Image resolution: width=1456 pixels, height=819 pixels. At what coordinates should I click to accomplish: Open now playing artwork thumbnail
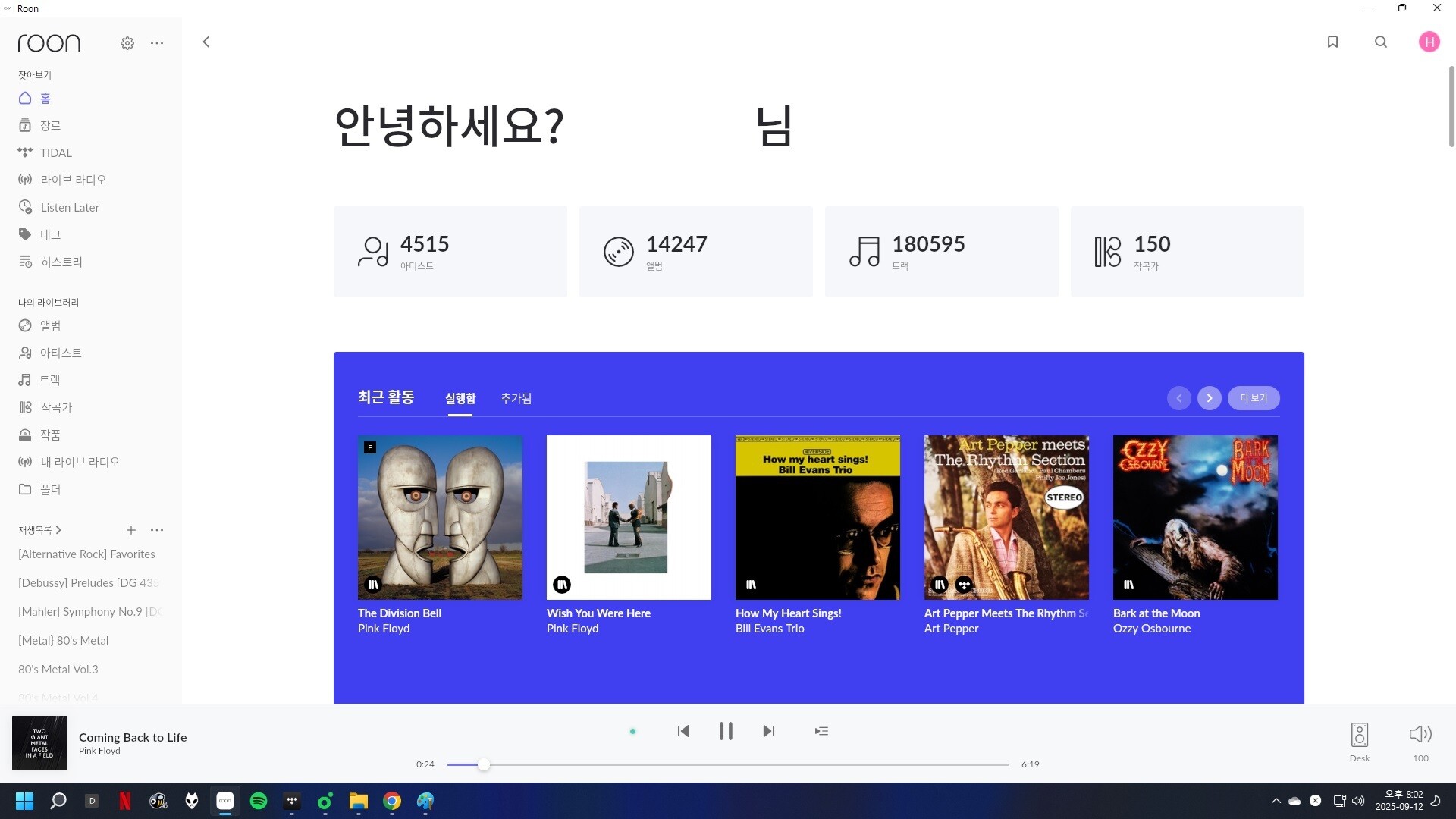tap(39, 743)
